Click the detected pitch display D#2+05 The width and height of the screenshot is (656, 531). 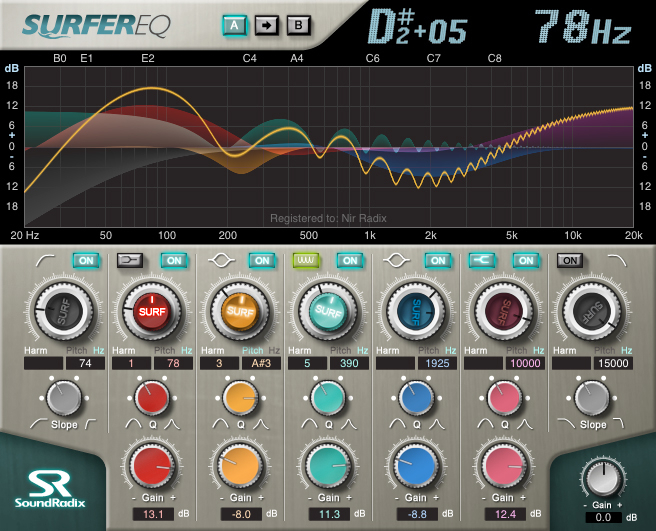(417, 27)
